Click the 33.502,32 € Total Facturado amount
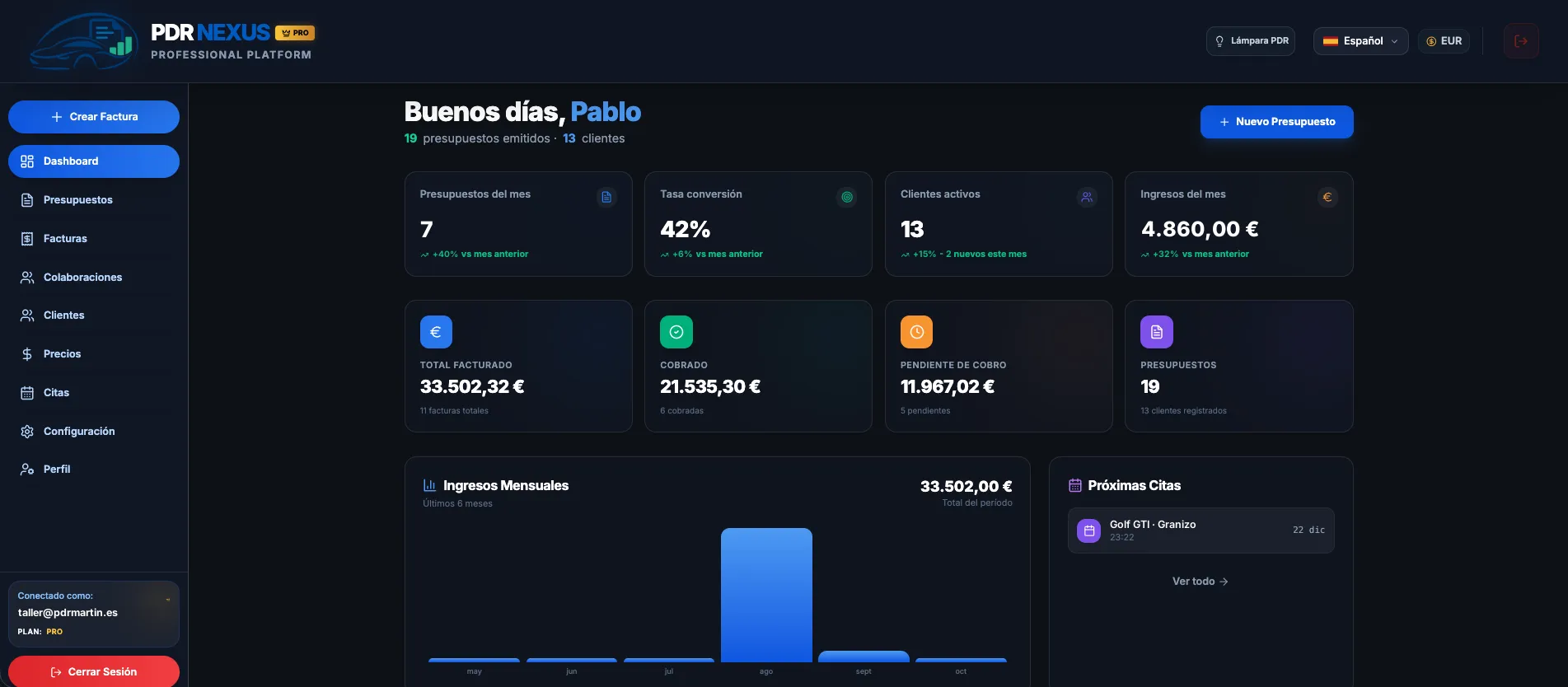The width and height of the screenshot is (1568, 687). (472, 386)
